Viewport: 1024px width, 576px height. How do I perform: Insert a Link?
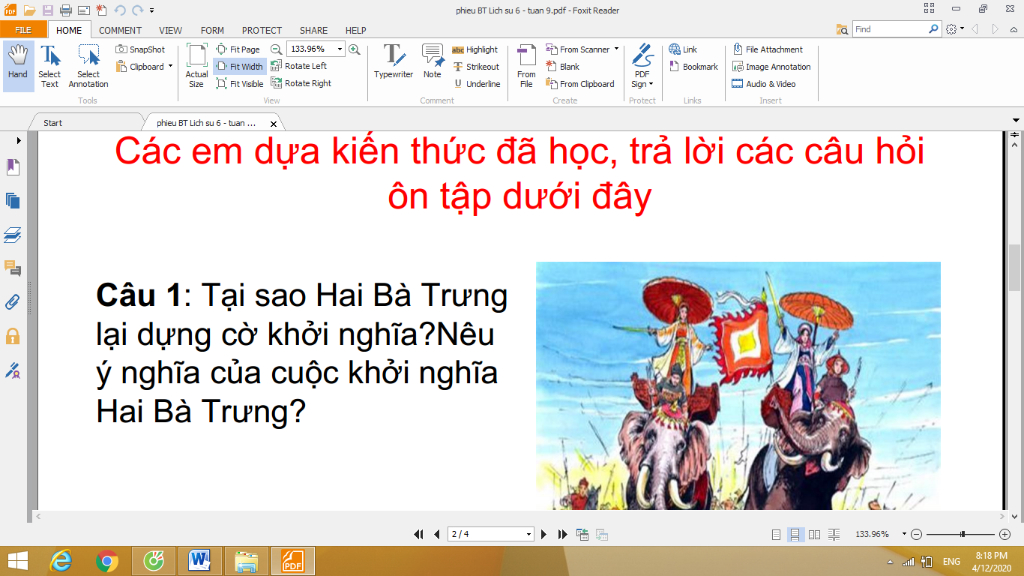[683, 50]
